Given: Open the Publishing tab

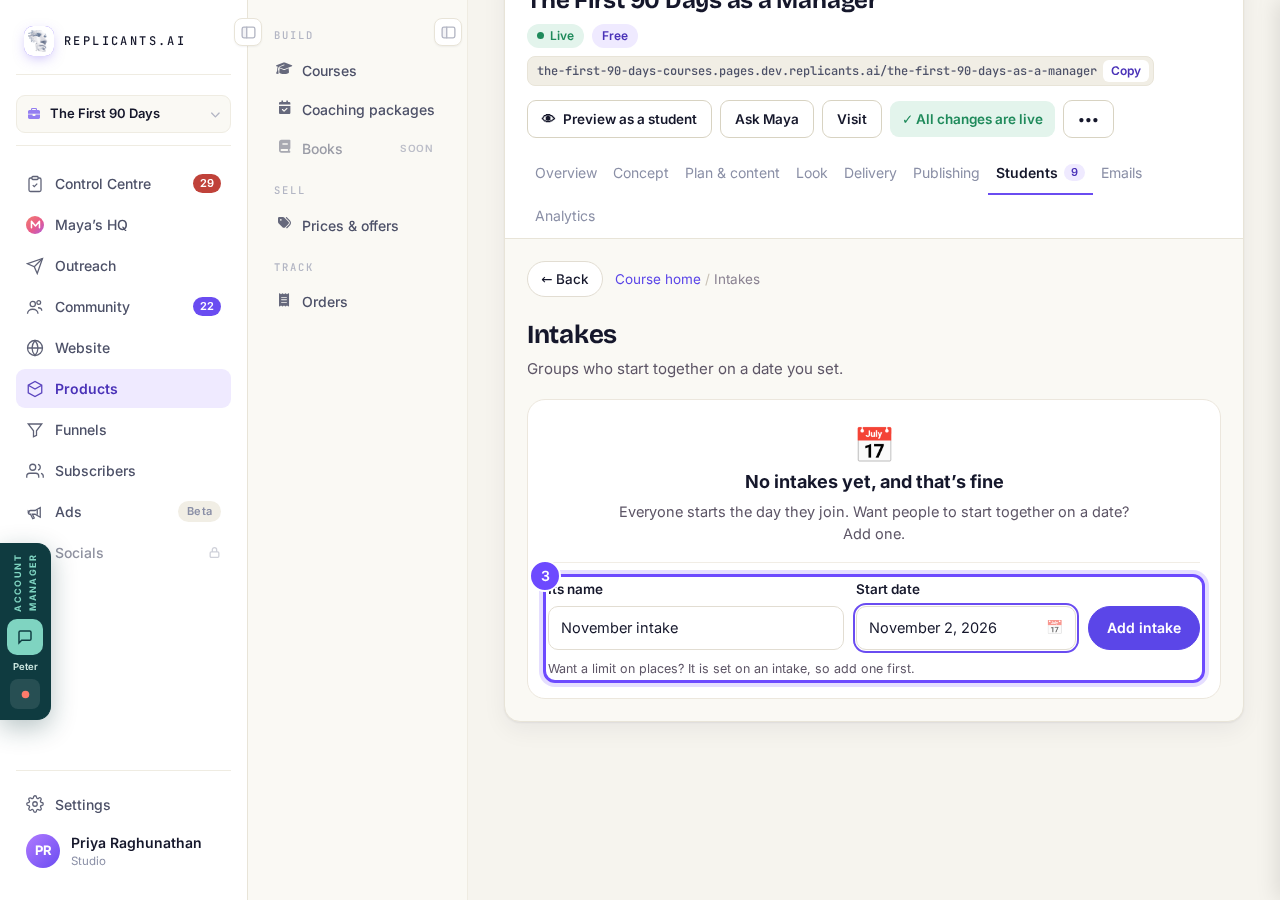Looking at the screenshot, I should pyautogui.click(x=946, y=173).
